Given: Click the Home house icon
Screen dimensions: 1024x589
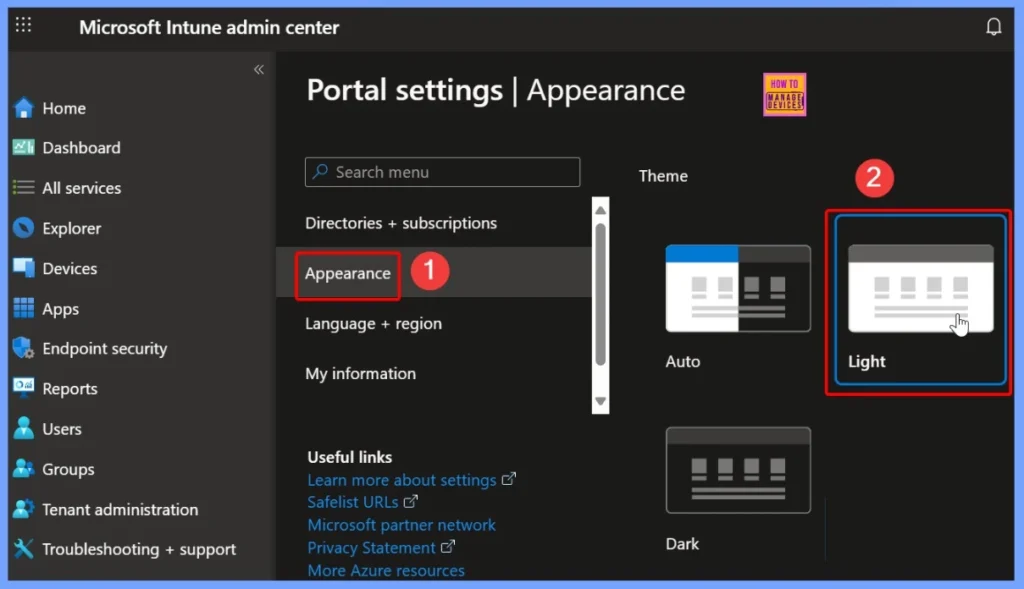Looking at the screenshot, I should 24,108.
